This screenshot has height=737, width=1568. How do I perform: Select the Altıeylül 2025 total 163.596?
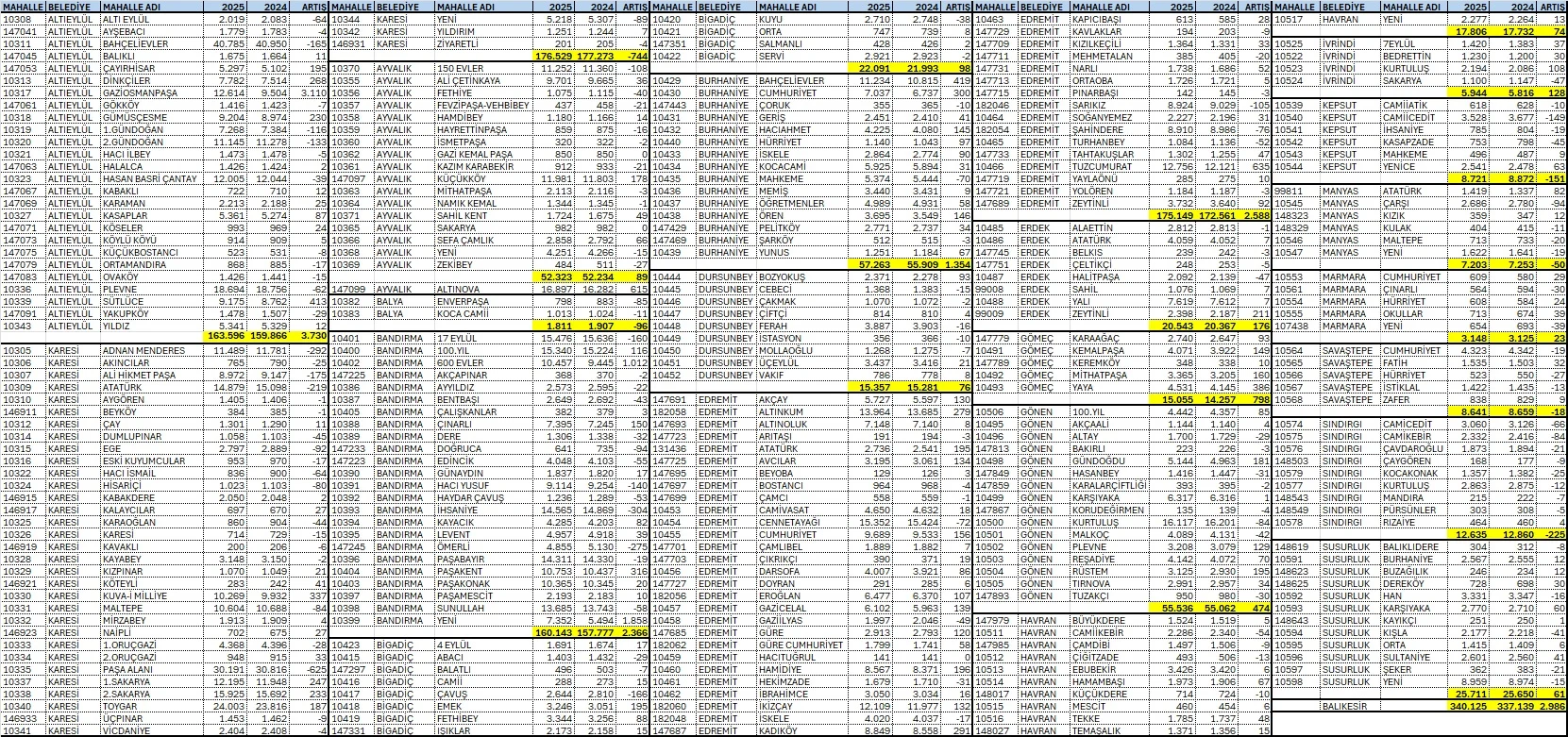click(225, 335)
